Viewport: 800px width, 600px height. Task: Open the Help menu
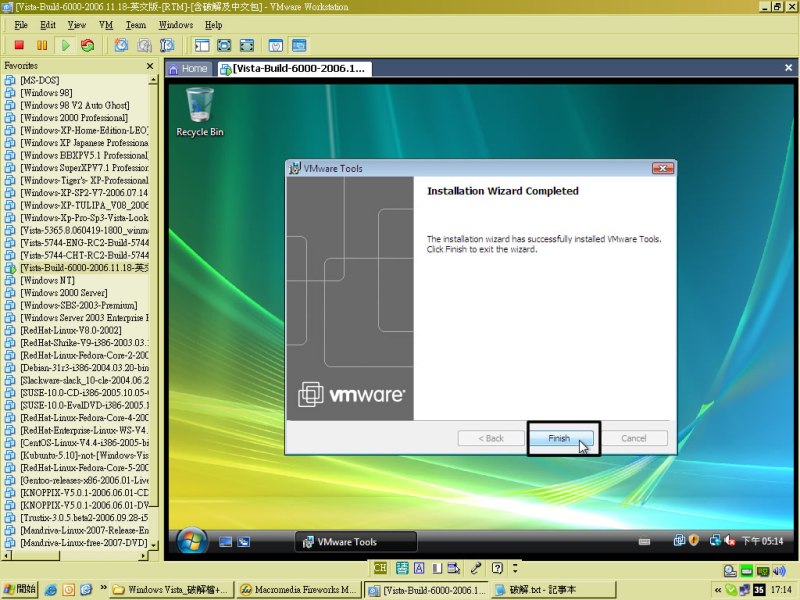[213, 24]
